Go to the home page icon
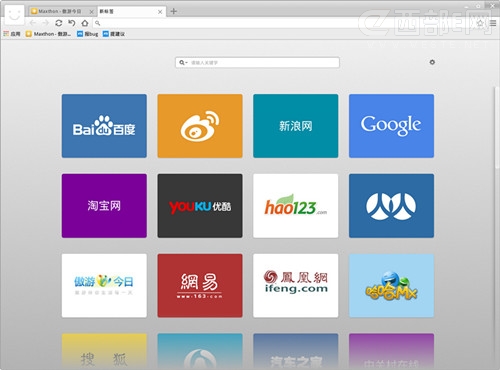 85,23
